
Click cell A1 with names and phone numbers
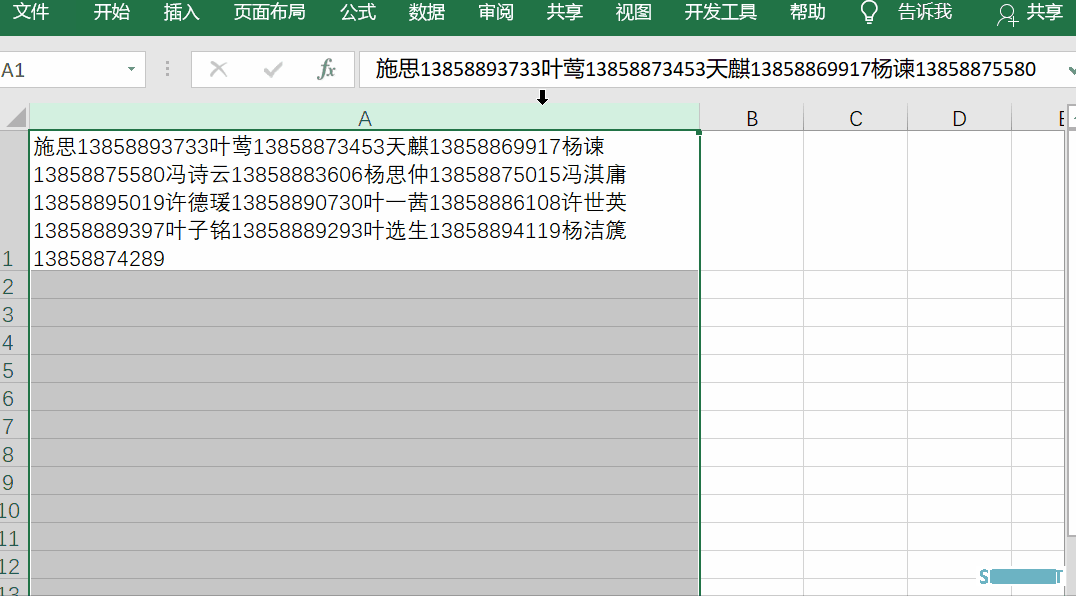pyautogui.click(x=364, y=201)
